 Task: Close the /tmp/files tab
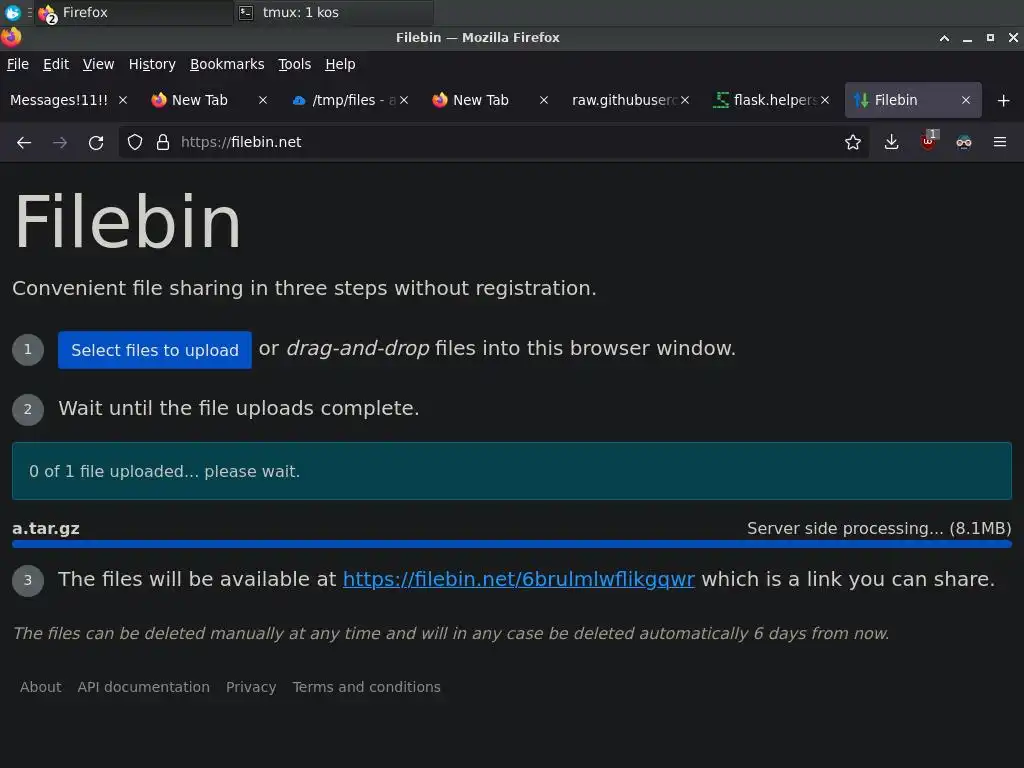404,100
